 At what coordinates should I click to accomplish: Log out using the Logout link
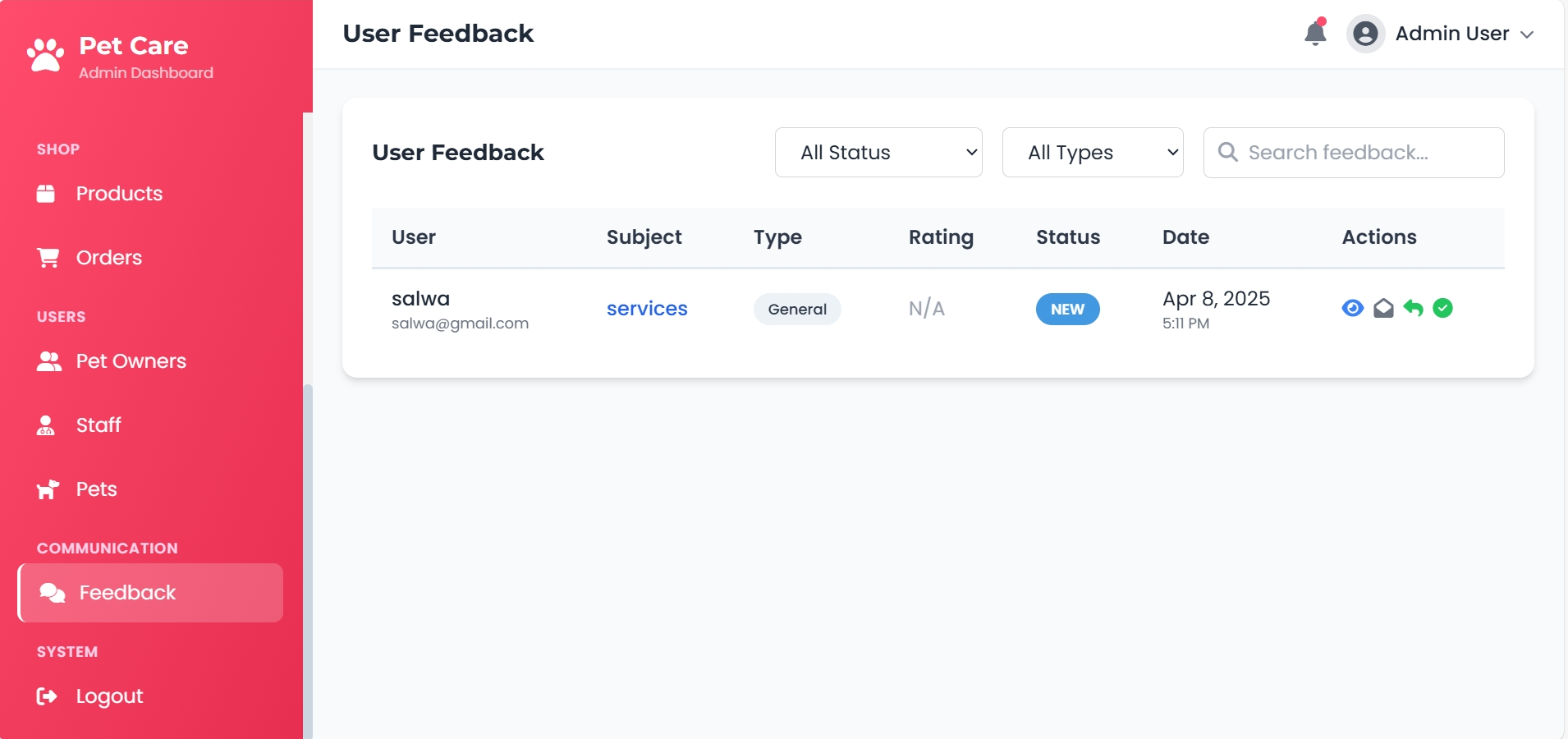[x=109, y=696]
